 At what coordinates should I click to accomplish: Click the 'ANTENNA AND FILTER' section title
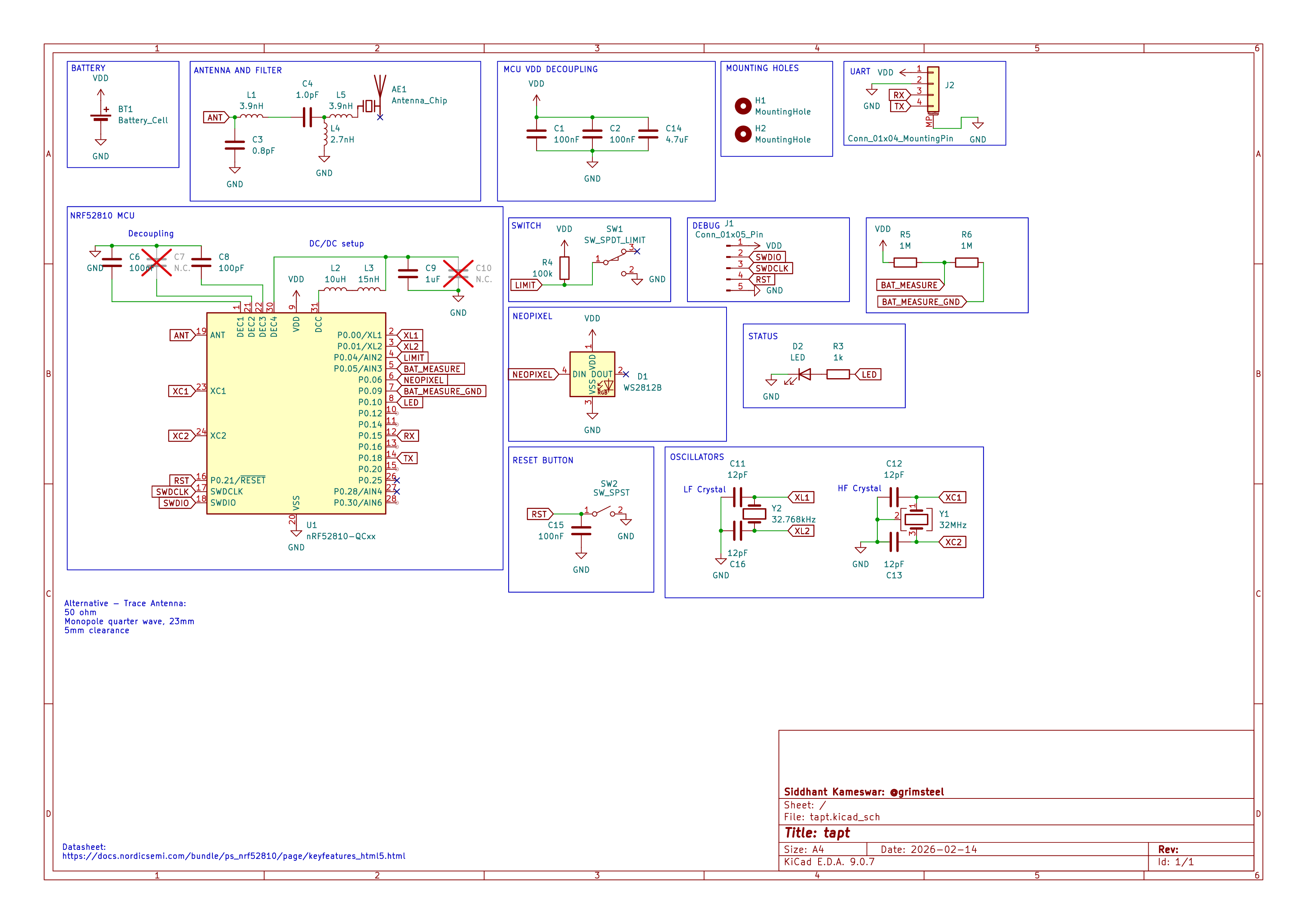click(237, 70)
